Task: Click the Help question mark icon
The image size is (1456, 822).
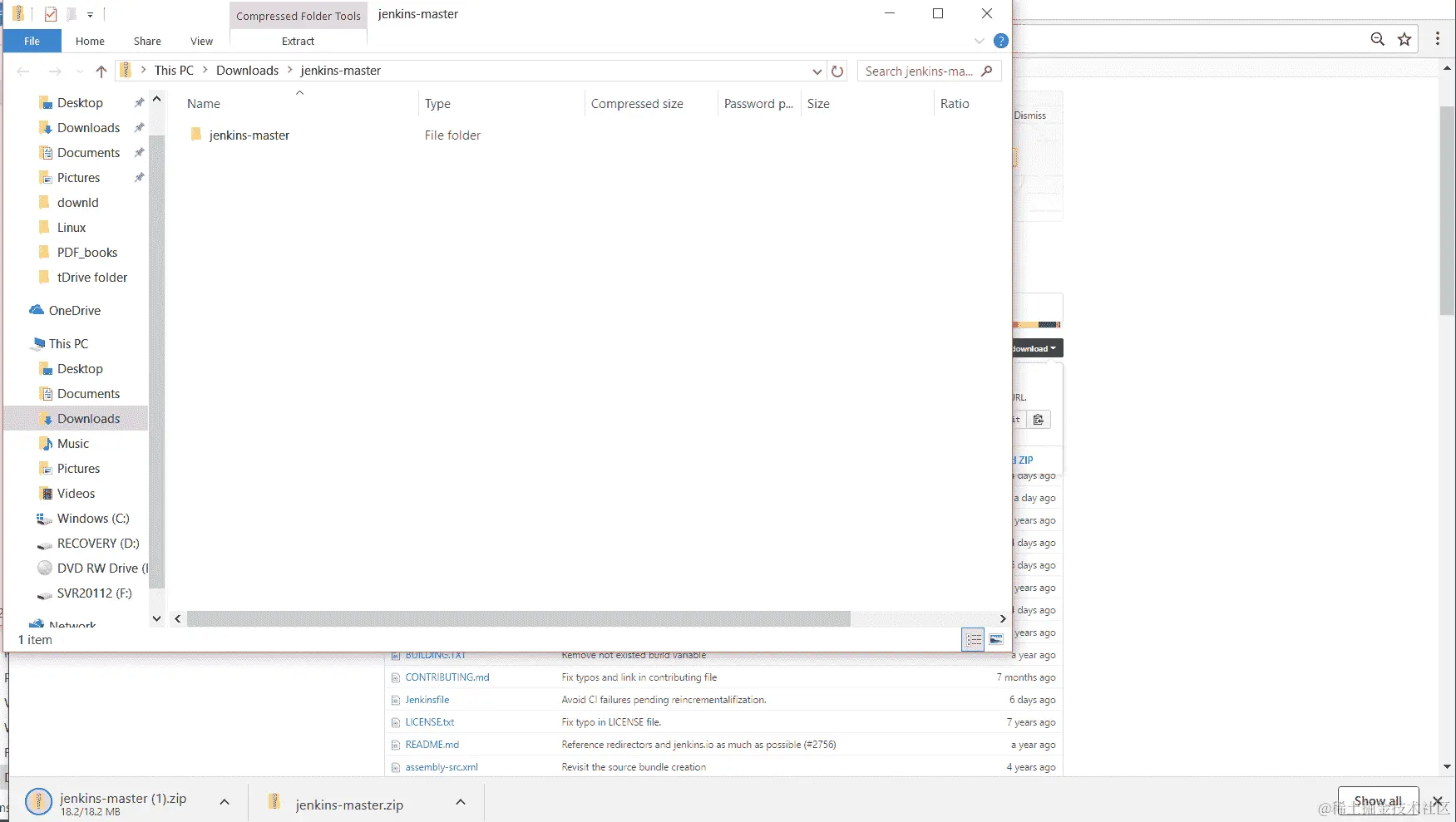Action: click(1001, 41)
